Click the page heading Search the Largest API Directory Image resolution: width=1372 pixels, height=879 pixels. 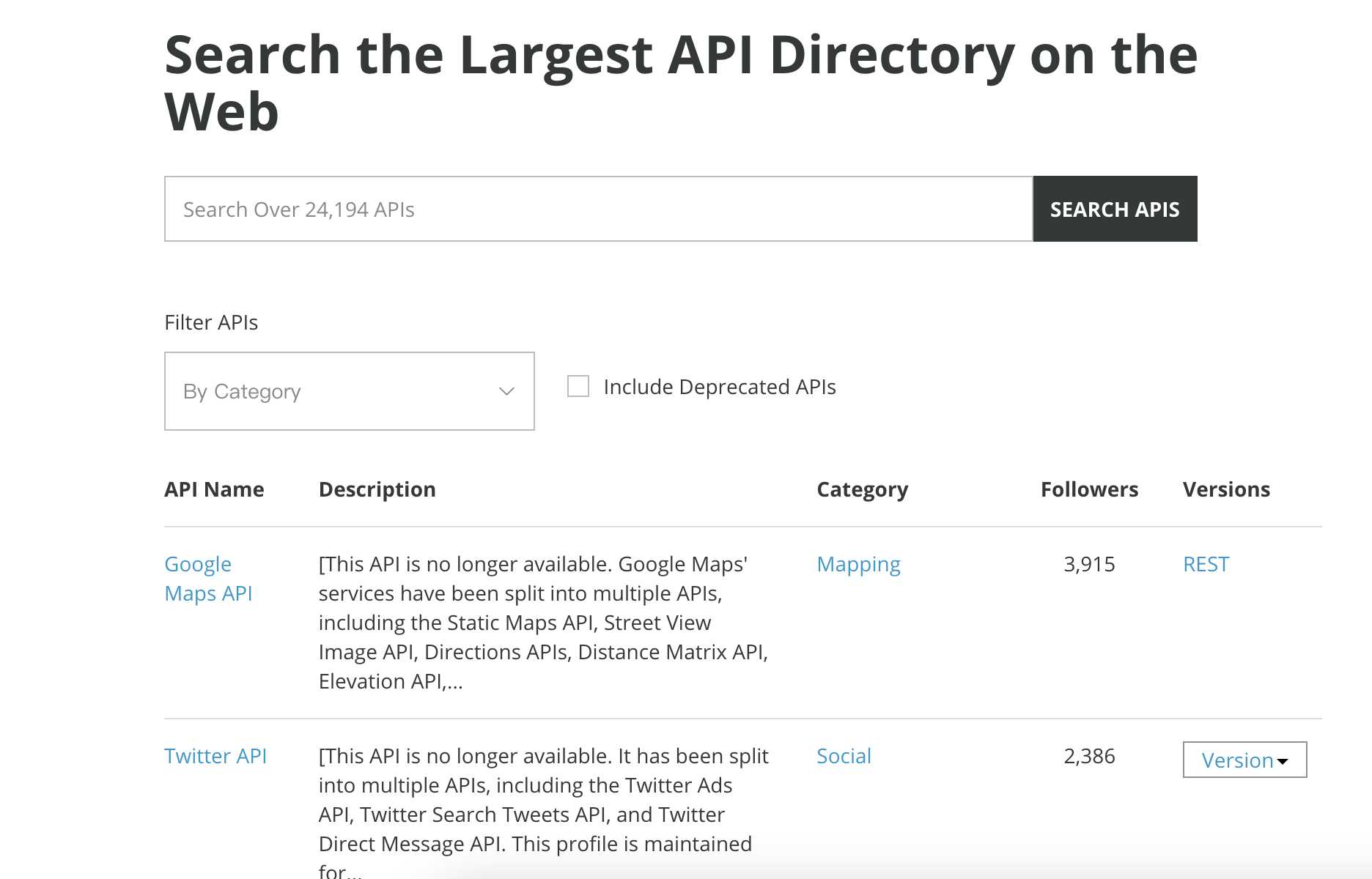point(681,83)
